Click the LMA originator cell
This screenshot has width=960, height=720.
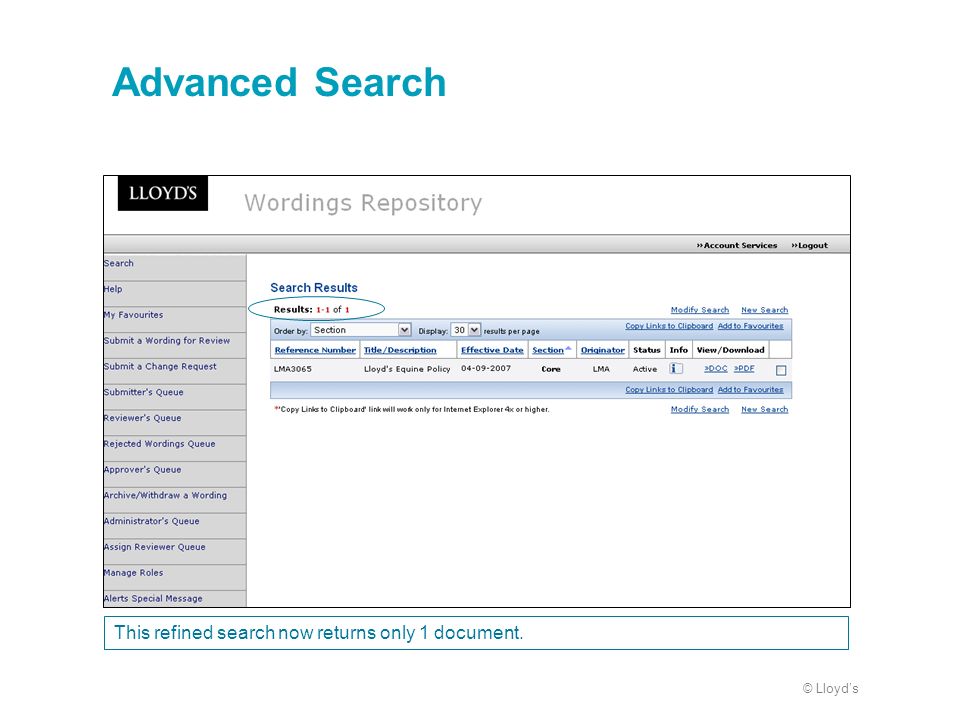(601, 369)
